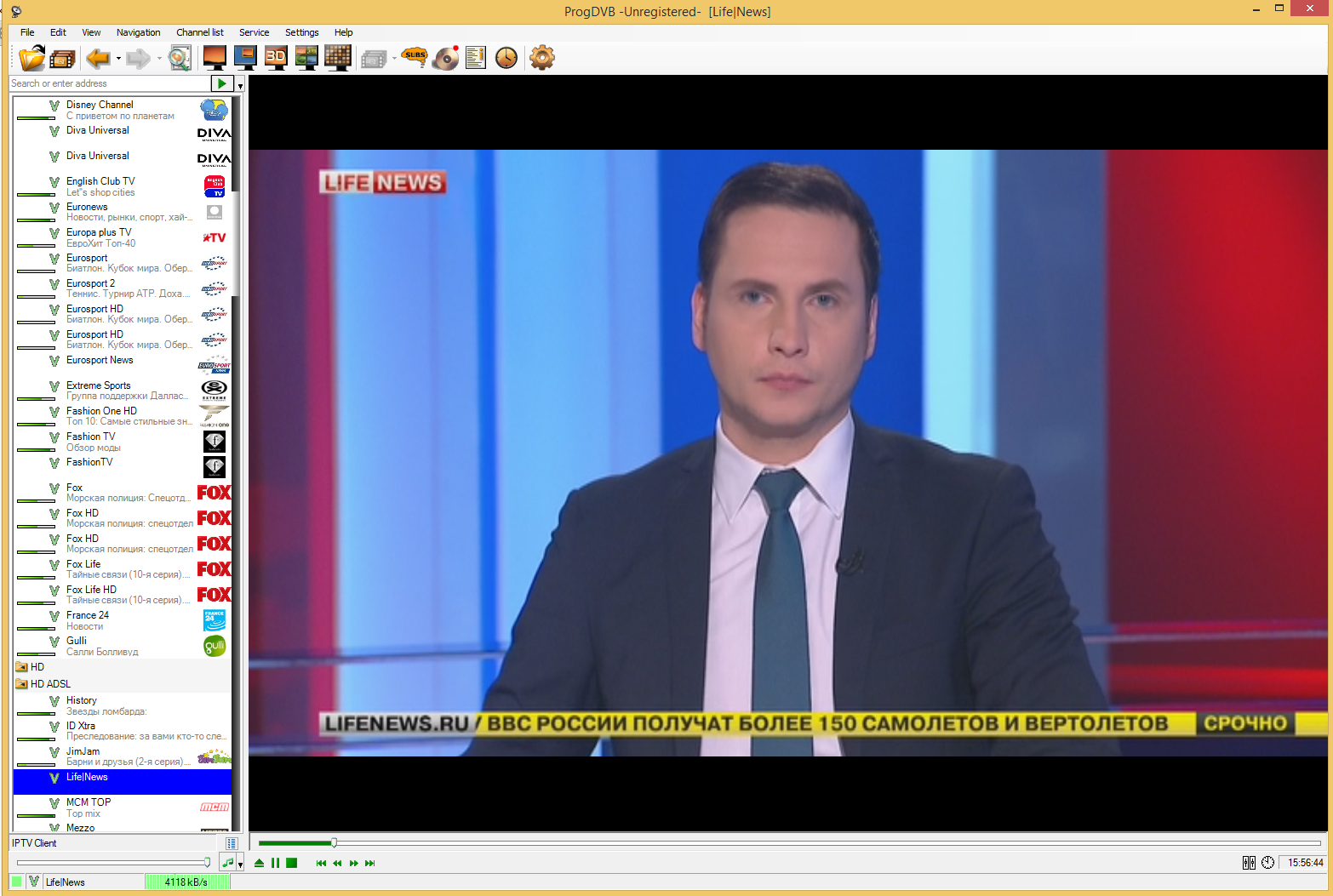Switch to fullscreen monitor mode icon
Screen dimensions: 1333x896
(x=215, y=58)
